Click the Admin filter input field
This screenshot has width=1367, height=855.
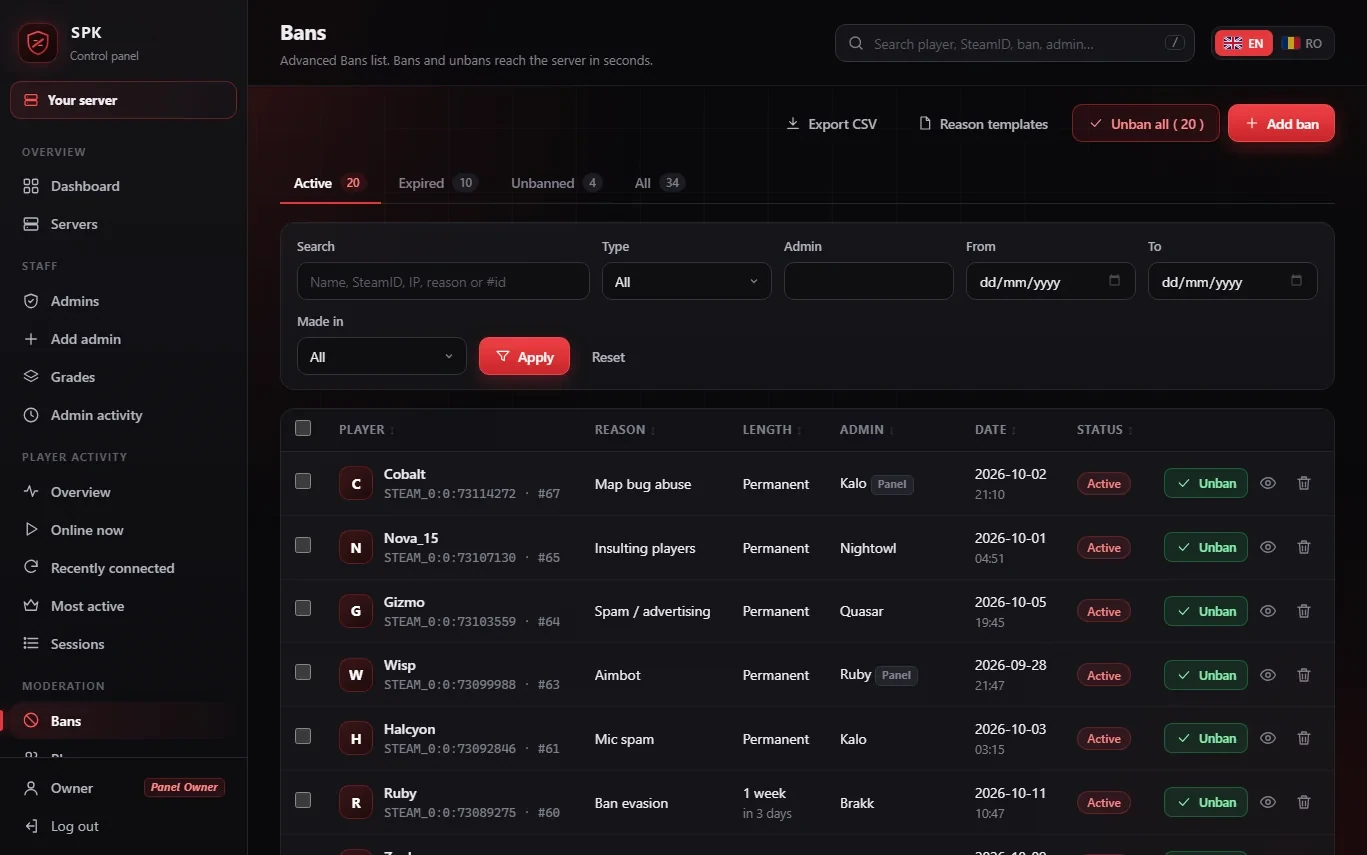tap(869, 281)
